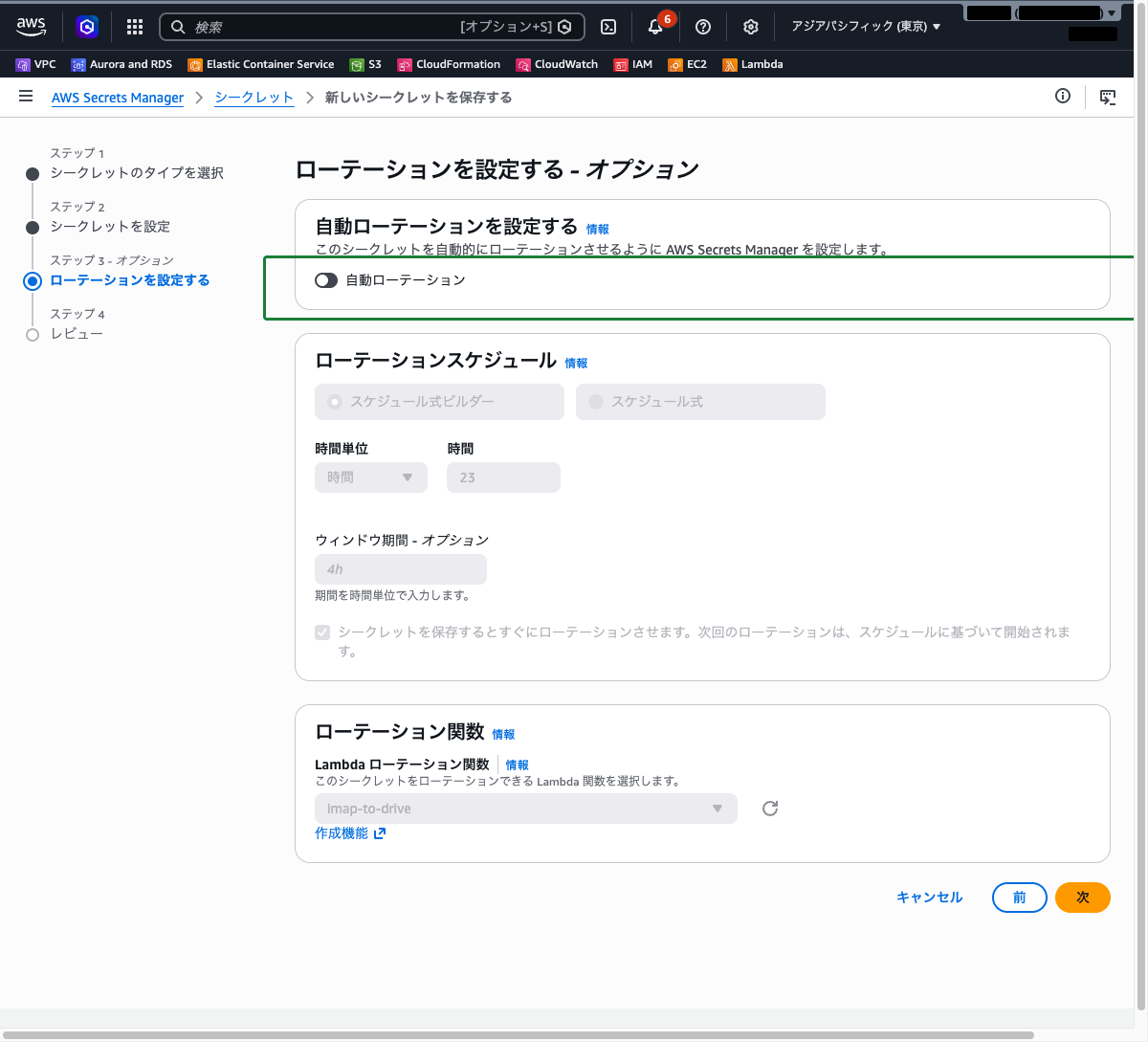Open 情報 link beside 自動ローテーションを設定する
Screen dimensions: 1148x1042
point(598,230)
